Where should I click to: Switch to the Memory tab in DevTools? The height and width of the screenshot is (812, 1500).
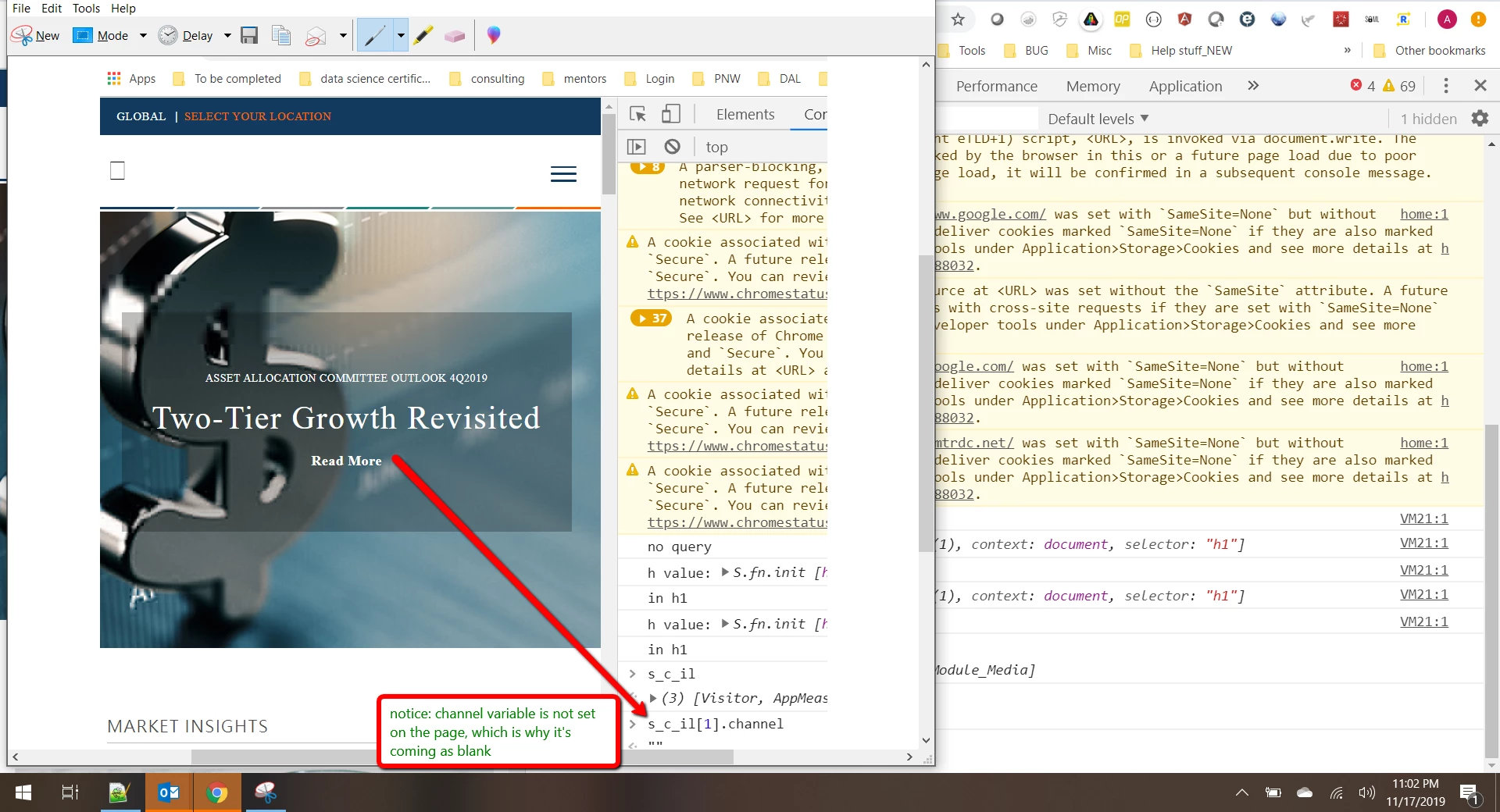coord(1093,87)
